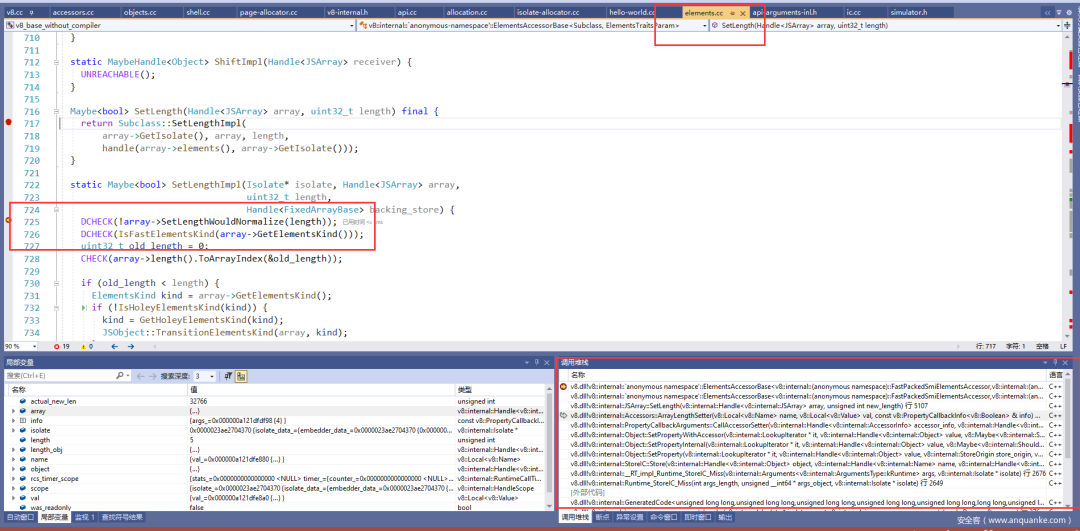Close the 局部变量 panel
The height and width of the screenshot is (531, 1080).
(546, 362)
